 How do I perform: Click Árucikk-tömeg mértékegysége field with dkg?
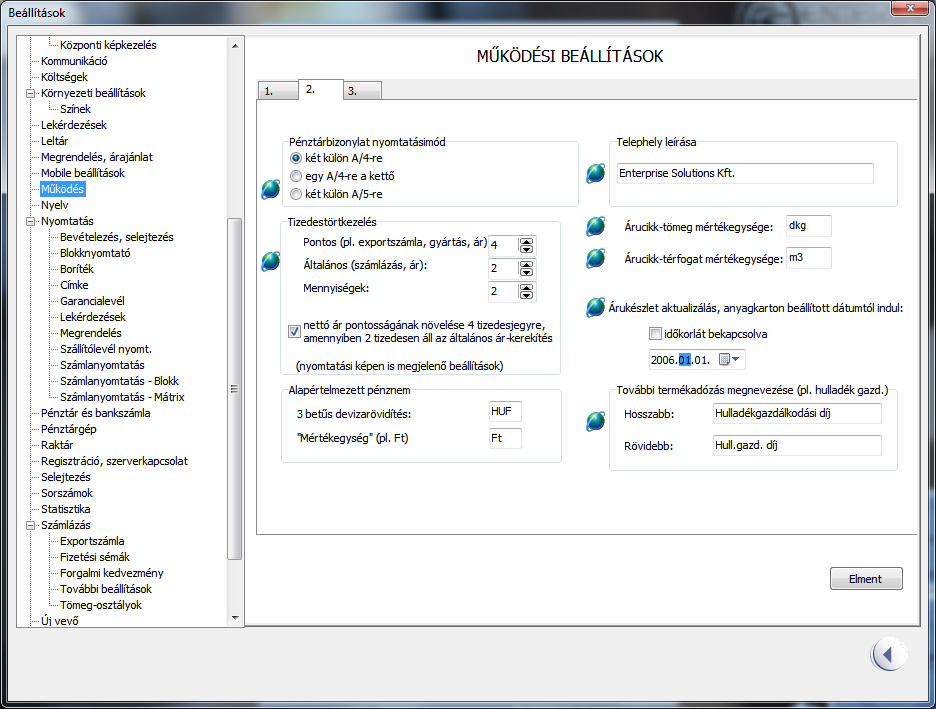click(x=808, y=226)
